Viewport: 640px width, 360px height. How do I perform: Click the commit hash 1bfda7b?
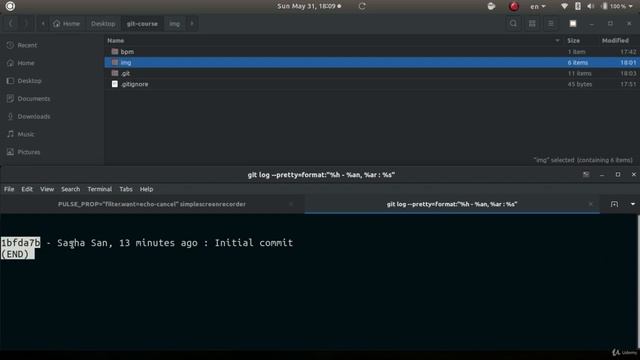tap(21, 243)
